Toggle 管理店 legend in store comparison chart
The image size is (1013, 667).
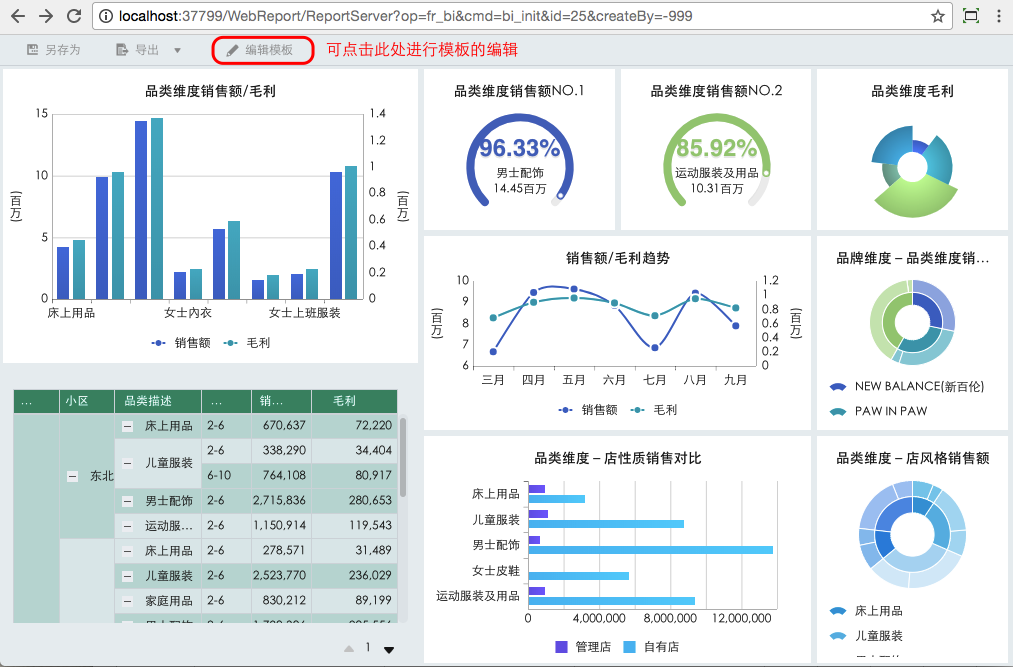pos(585,647)
